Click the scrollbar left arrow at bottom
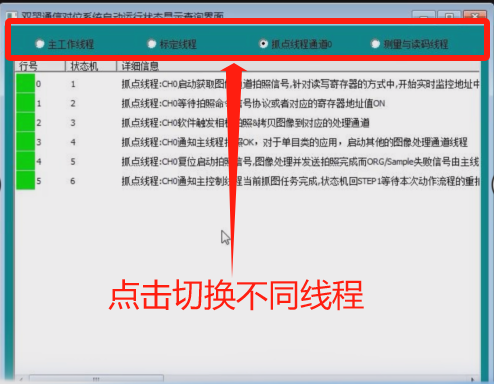This screenshot has width=494, height=384. pos(21,379)
